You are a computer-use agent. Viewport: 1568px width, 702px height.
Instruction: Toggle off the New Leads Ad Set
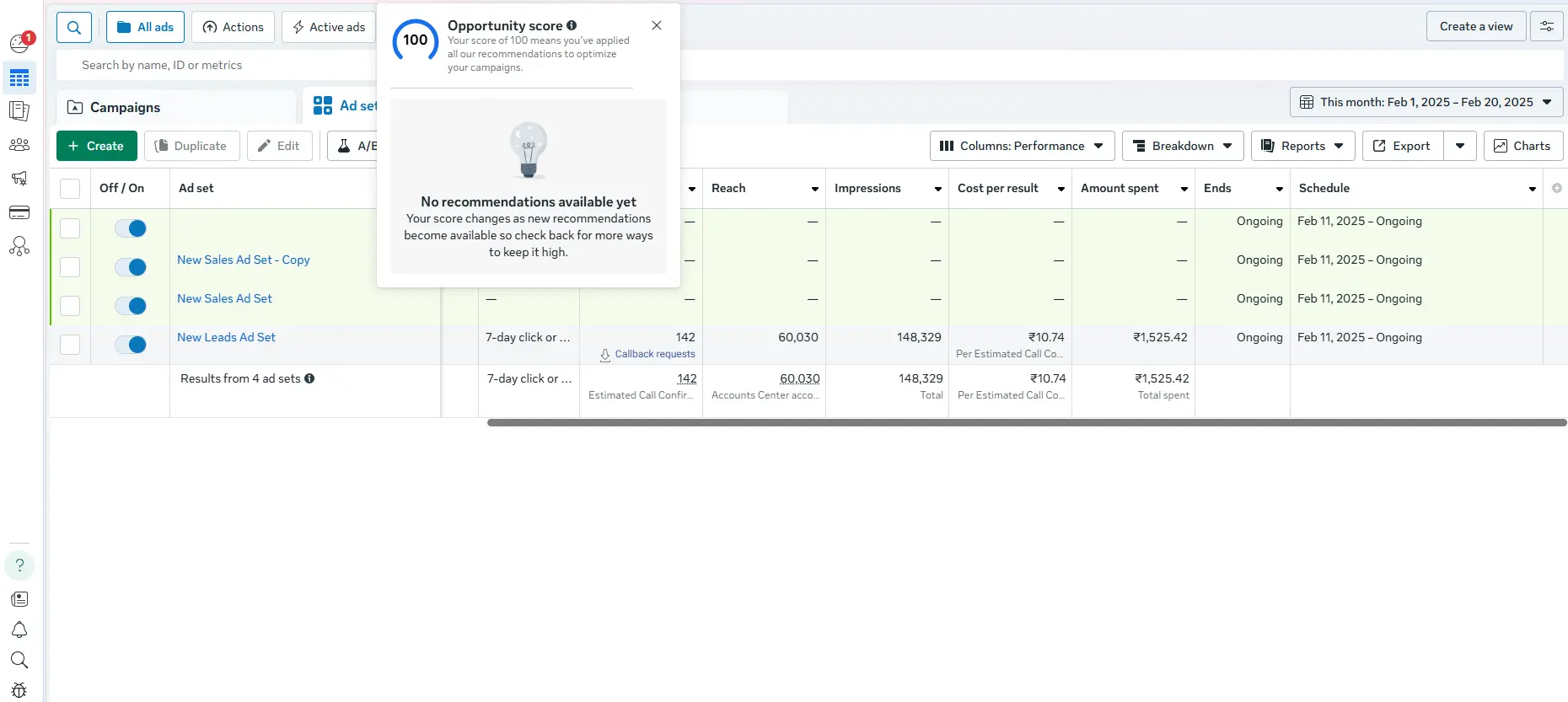pos(131,345)
